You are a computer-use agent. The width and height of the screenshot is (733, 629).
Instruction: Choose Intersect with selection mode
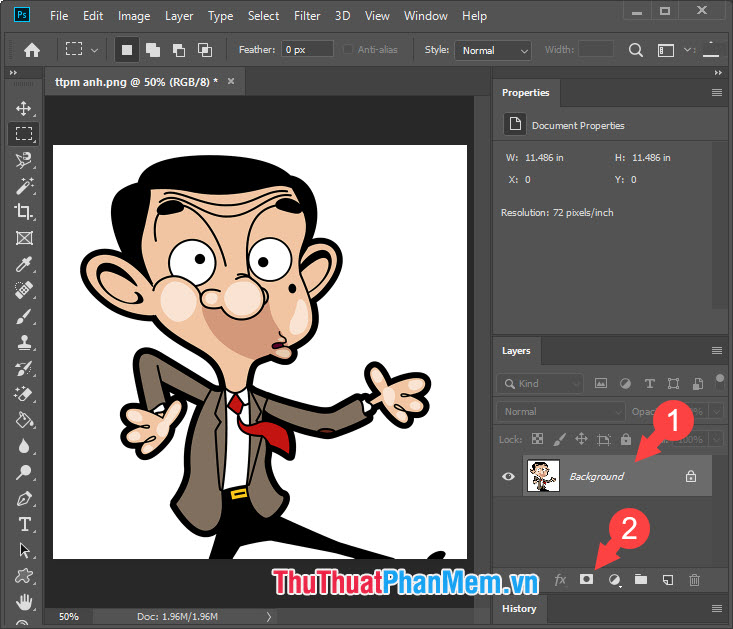point(205,50)
